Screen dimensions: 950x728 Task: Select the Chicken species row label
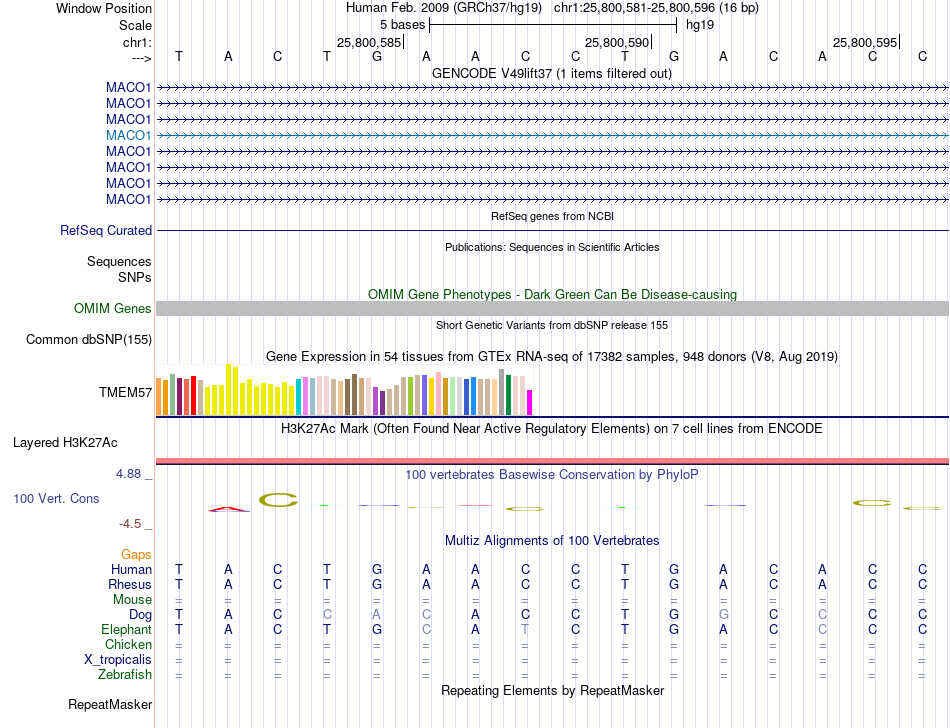[128, 644]
